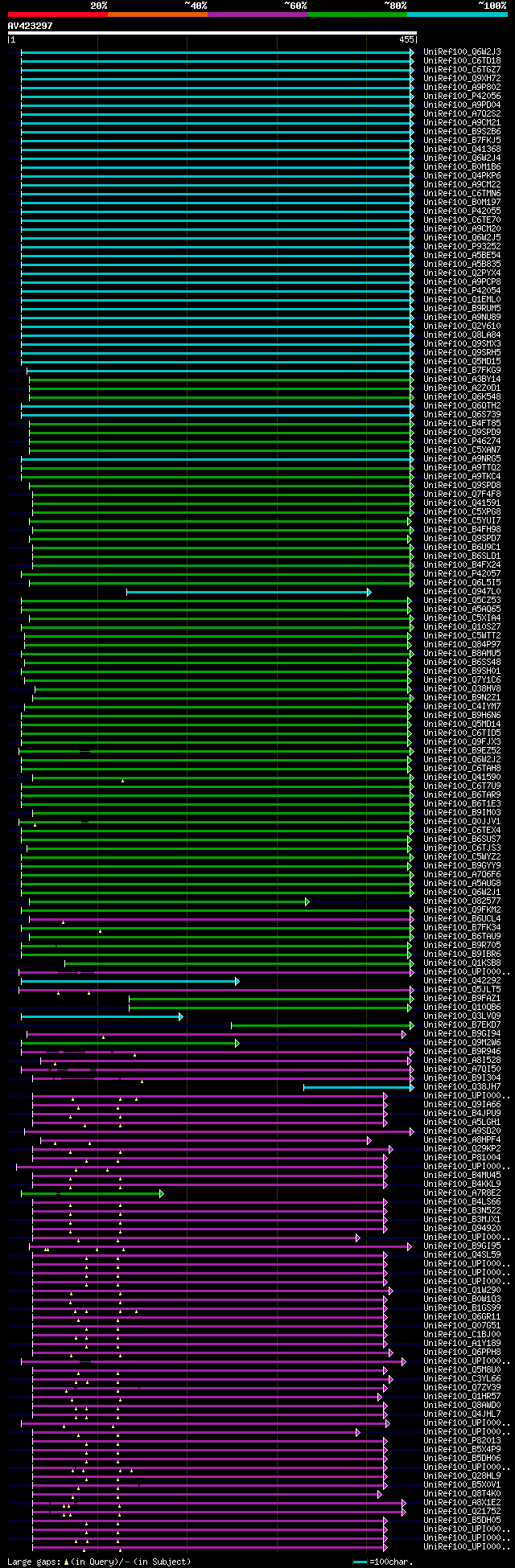Select label UniRef100_B9GI94

coord(462,1034)
